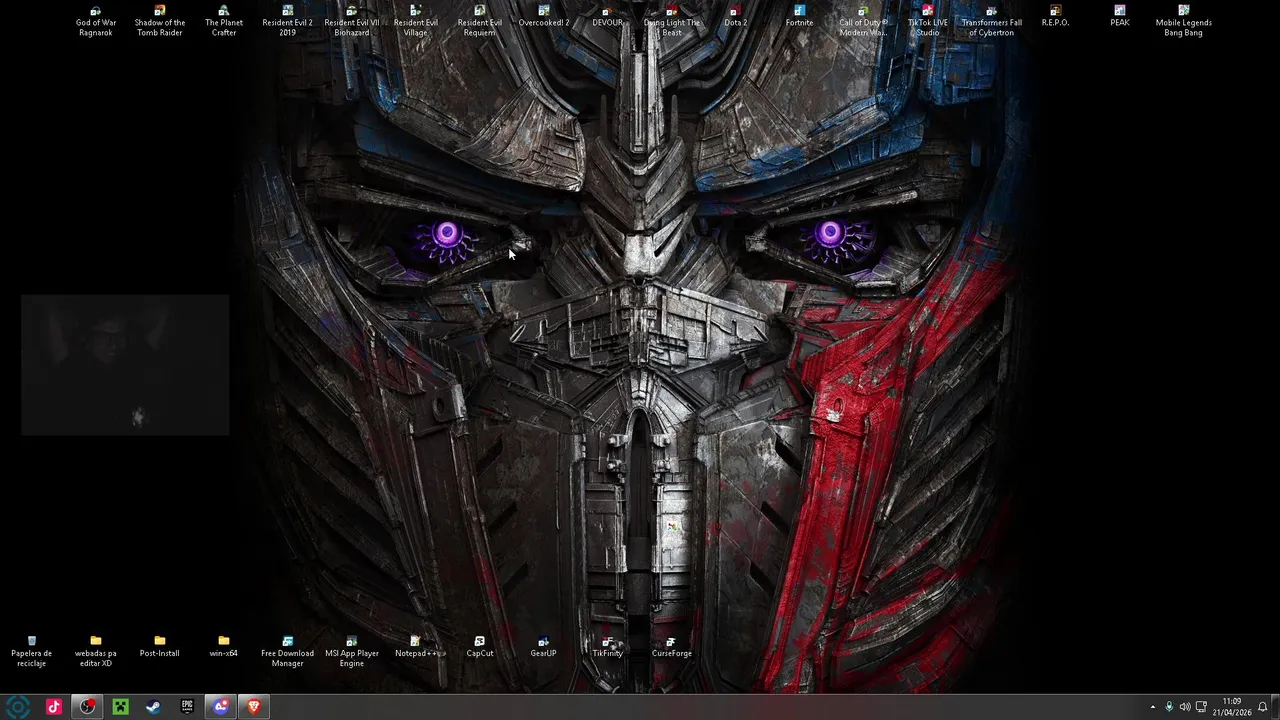Click the dark webcam preview thumbnail

(125, 365)
